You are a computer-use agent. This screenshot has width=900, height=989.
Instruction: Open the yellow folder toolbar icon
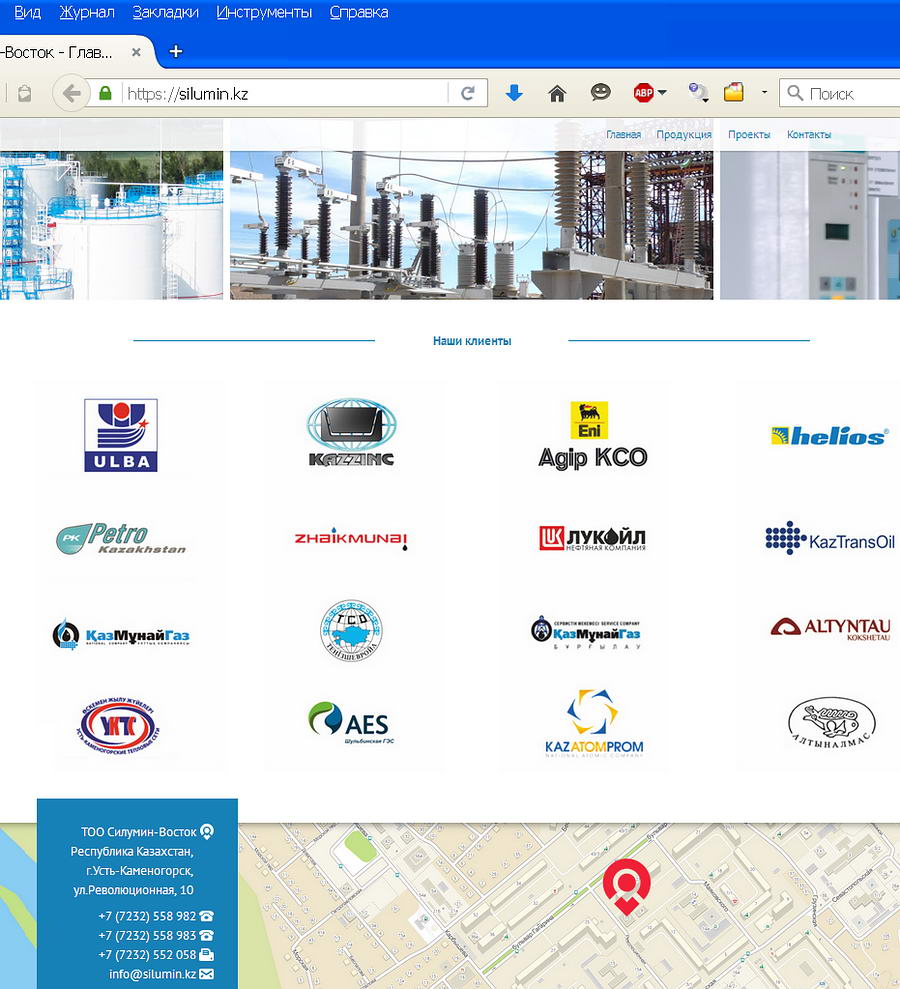(733, 93)
